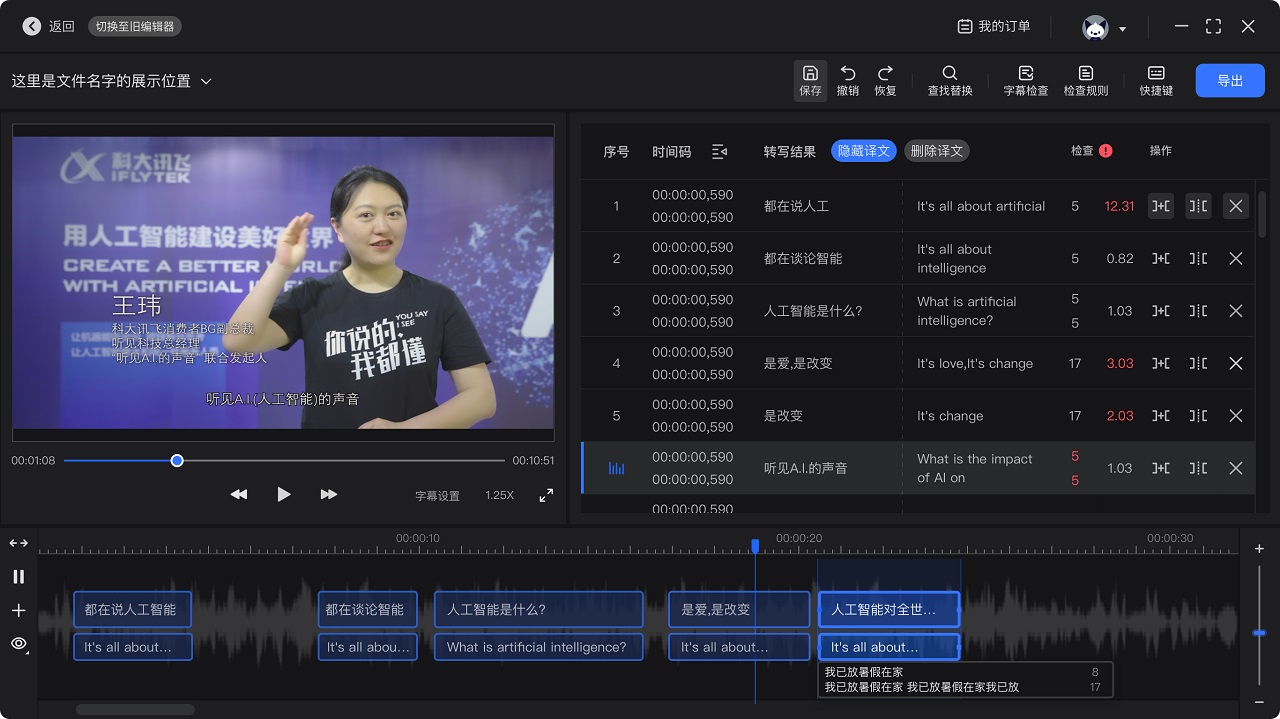This screenshot has height=719, width=1280.
Task: Open Find and Replace (查找替换)
Action: (948, 80)
